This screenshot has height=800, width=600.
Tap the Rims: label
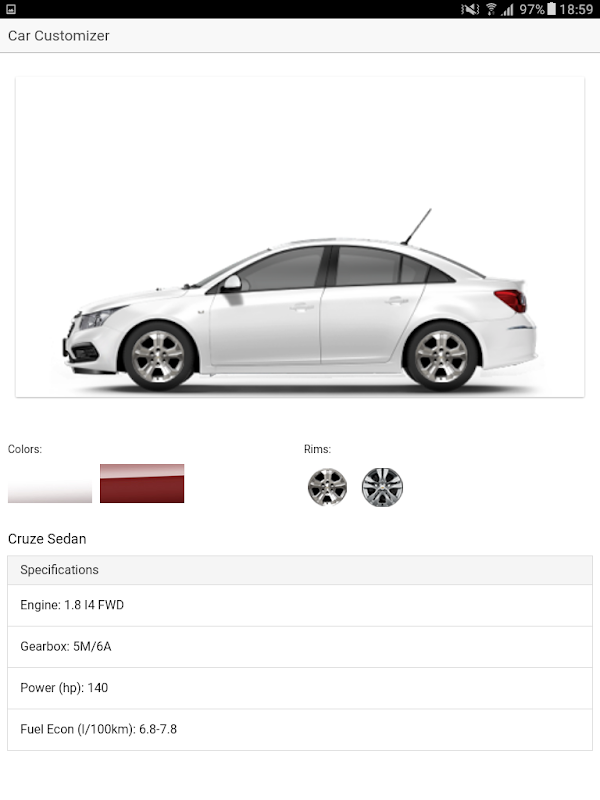[317, 449]
